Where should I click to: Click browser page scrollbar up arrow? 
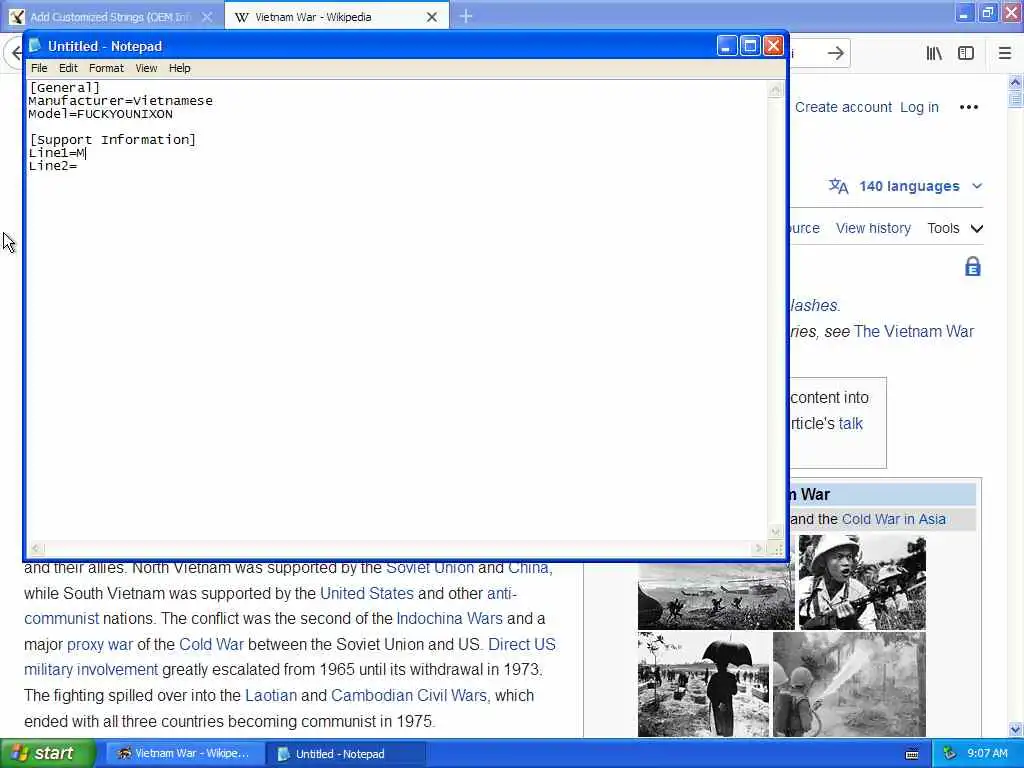pyautogui.click(x=1015, y=82)
